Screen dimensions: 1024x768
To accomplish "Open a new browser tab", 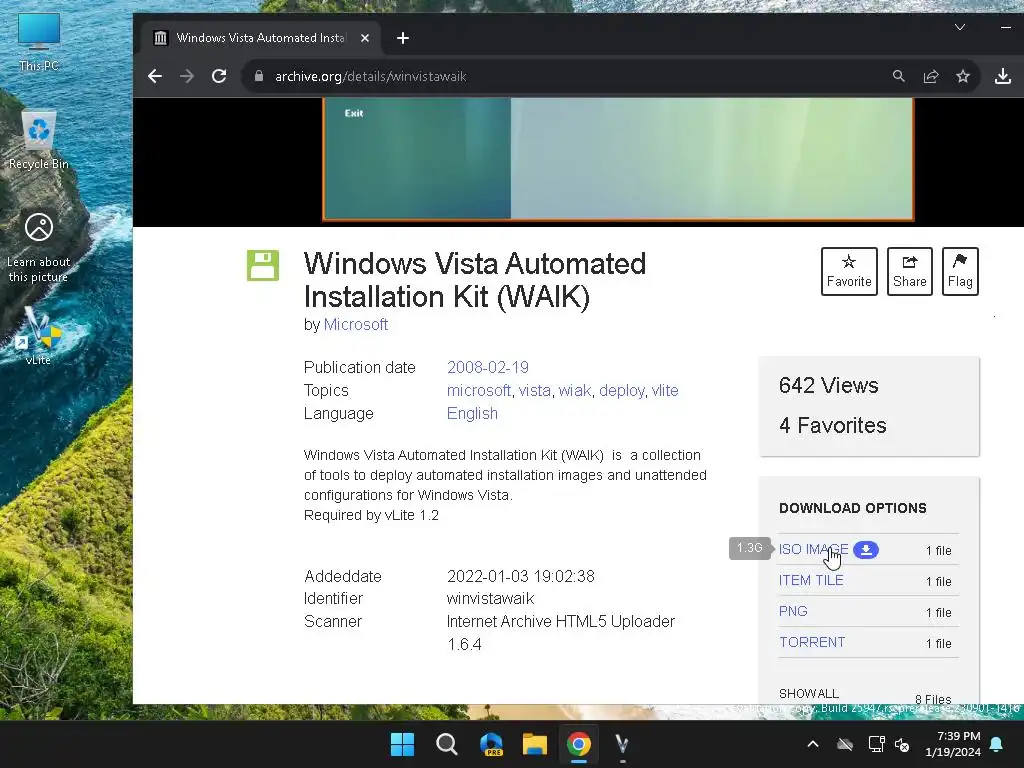I will coord(403,38).
